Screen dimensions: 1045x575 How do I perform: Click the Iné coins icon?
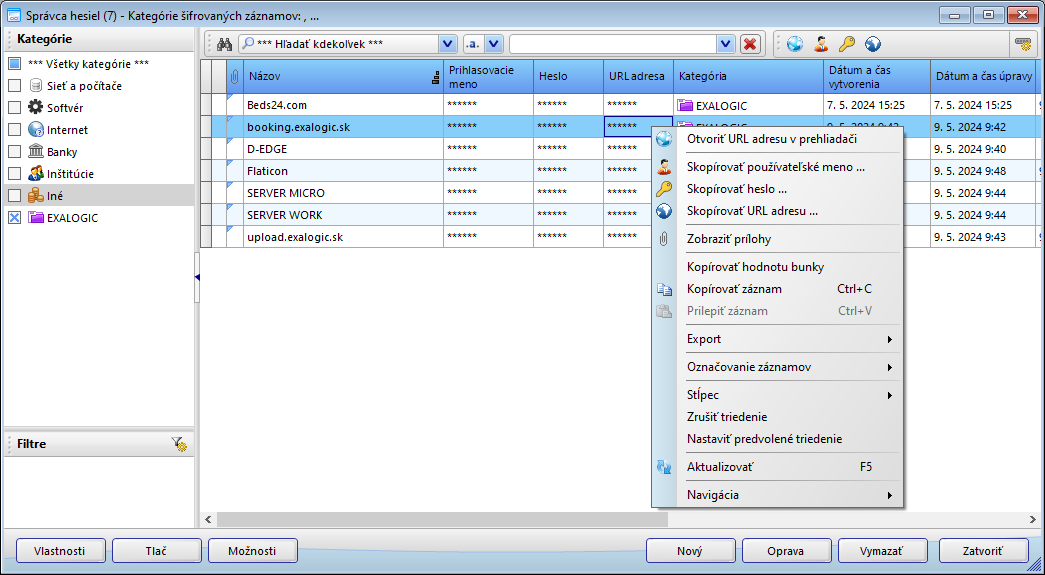(35, 195)
